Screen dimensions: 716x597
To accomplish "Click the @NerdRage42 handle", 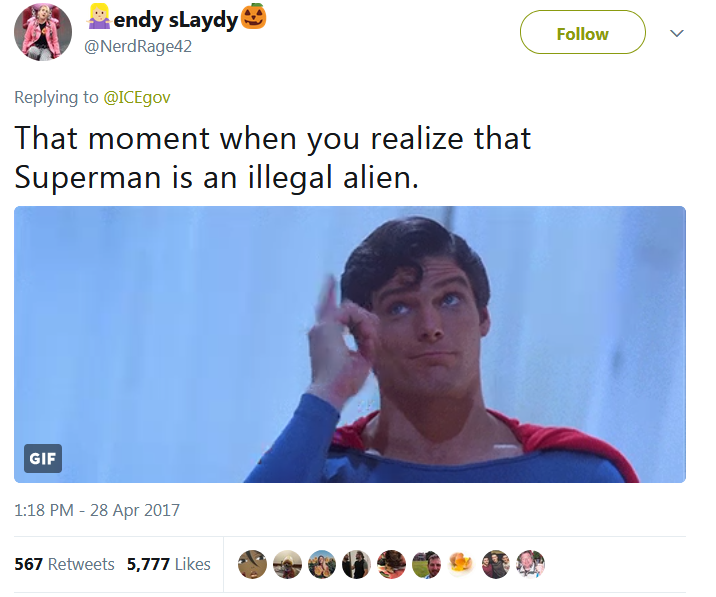I will [138, 46].
